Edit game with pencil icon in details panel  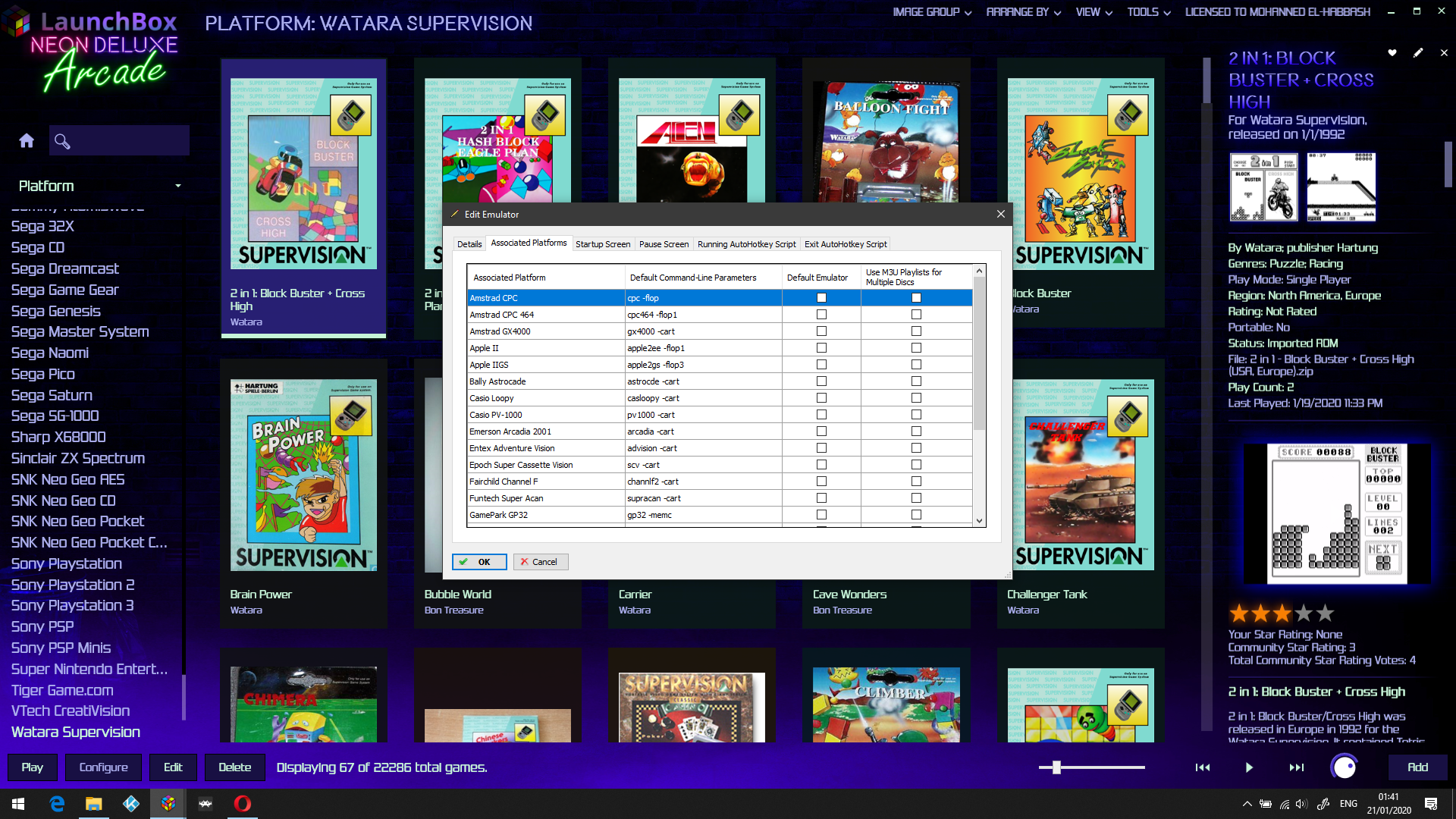pos(1418,52)
